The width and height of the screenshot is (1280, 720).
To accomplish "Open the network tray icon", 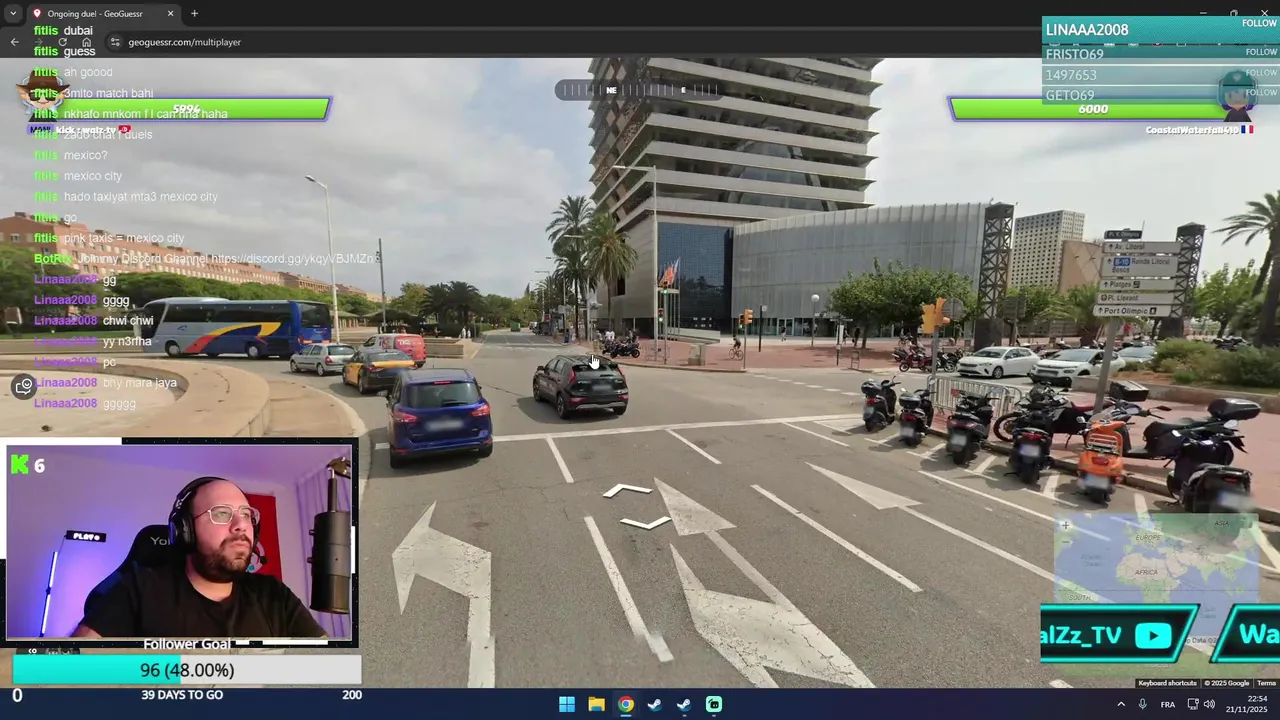I will click(1192, 704).
